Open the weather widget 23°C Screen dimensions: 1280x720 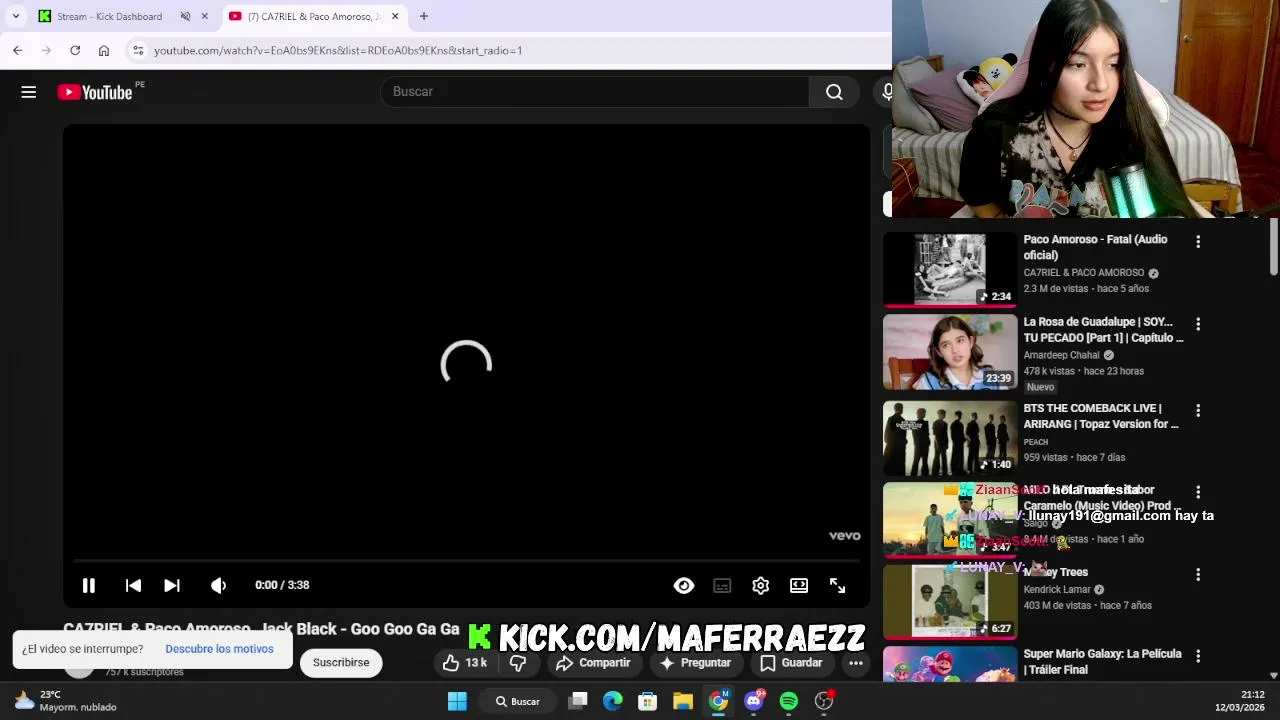pos(65,701)
